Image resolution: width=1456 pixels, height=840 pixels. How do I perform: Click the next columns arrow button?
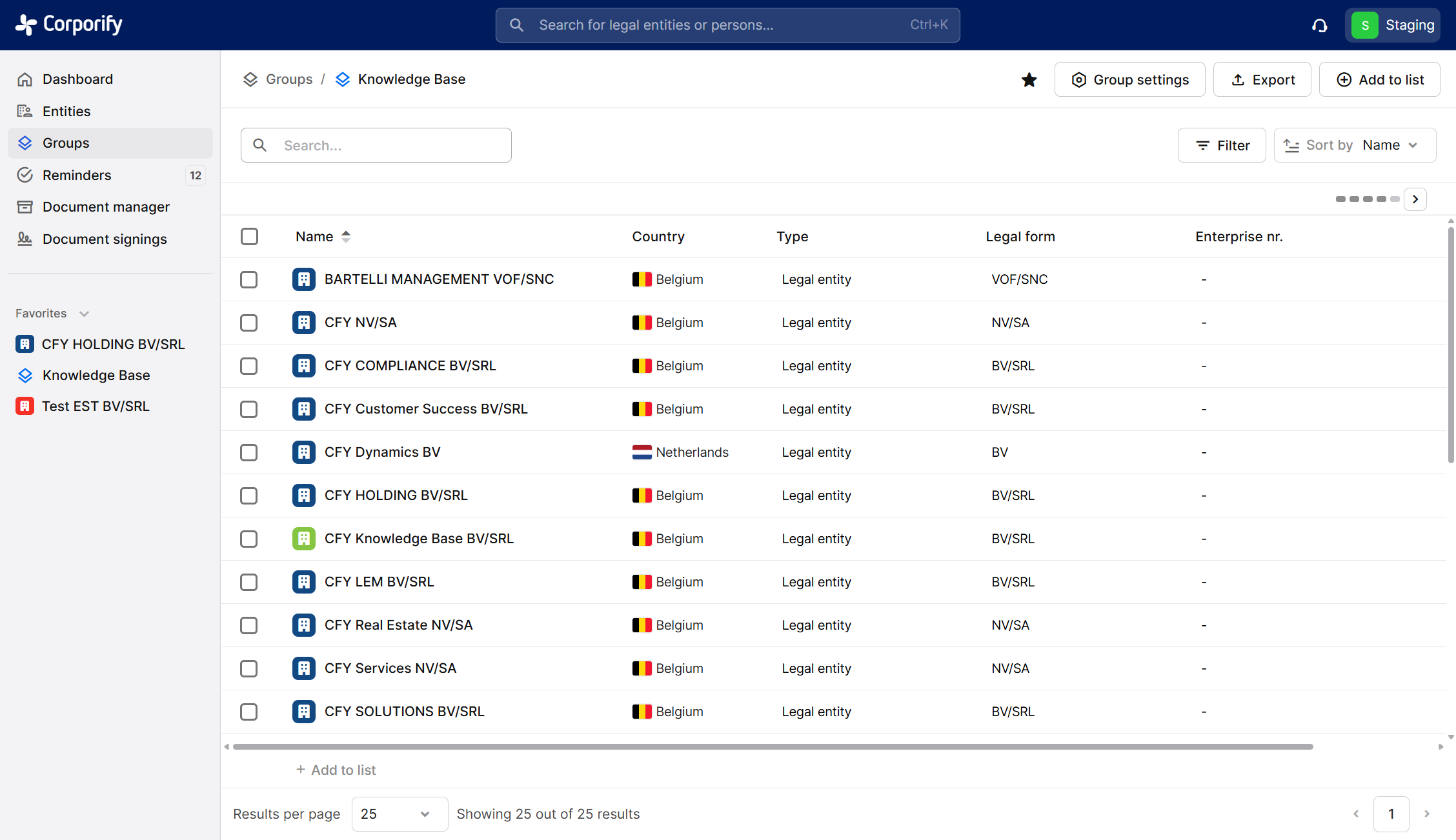1415,199
